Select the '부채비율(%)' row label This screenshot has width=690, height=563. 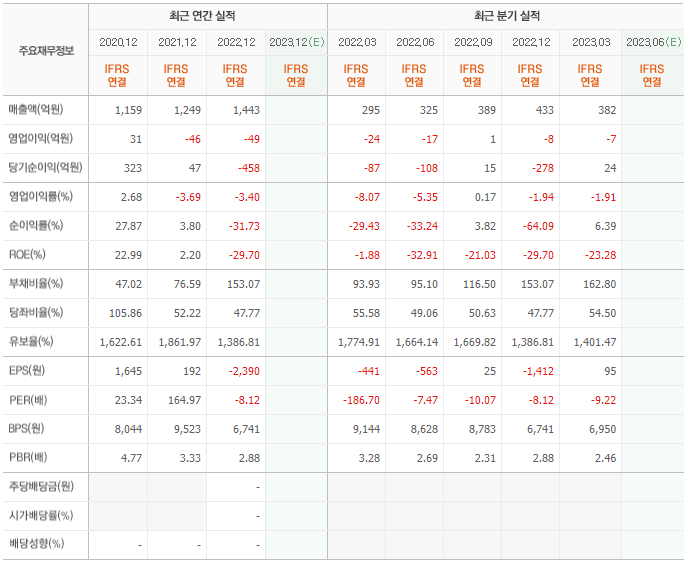[36, 284]
